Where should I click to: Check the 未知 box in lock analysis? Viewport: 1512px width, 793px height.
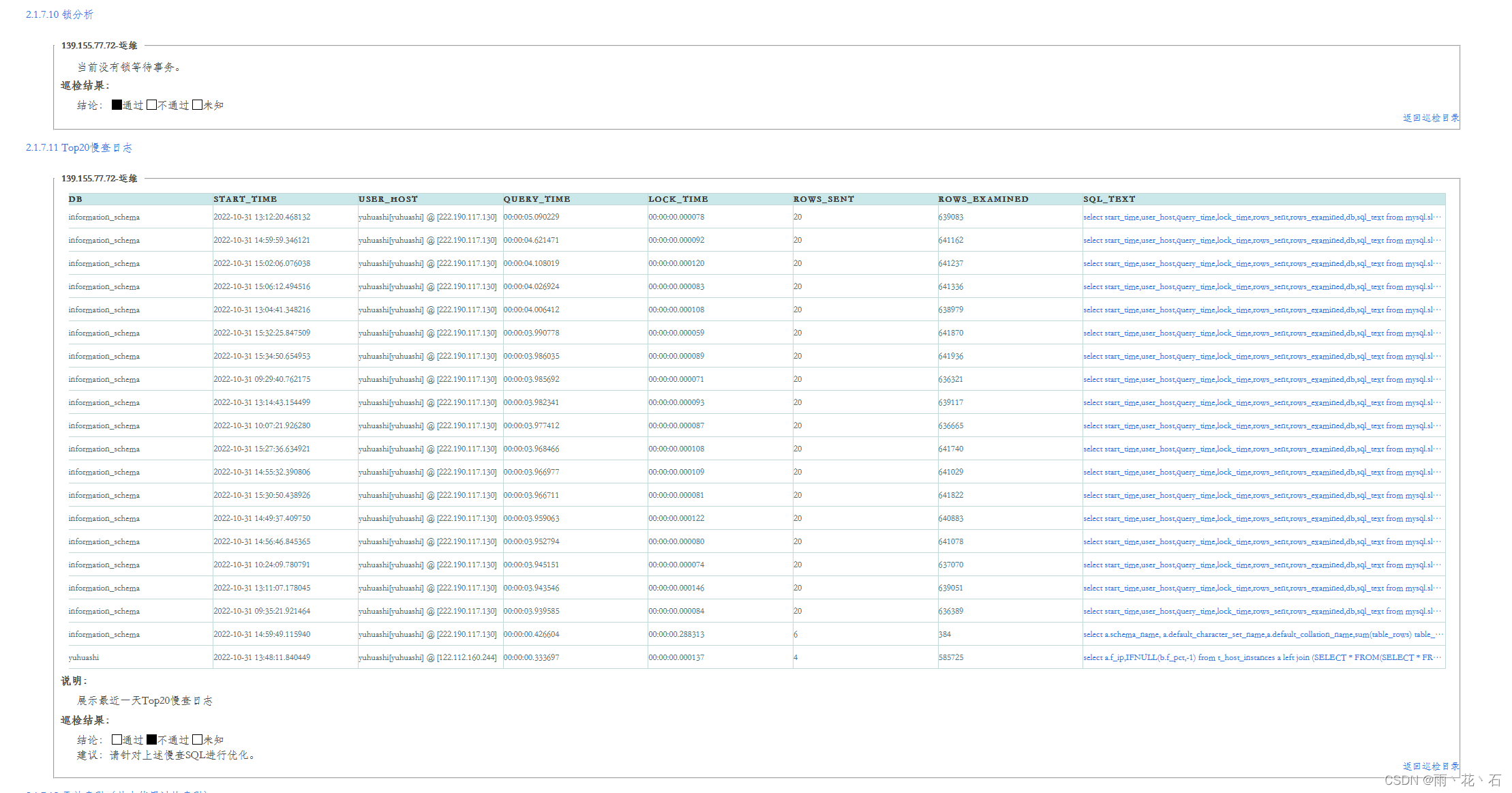[197, 105]
